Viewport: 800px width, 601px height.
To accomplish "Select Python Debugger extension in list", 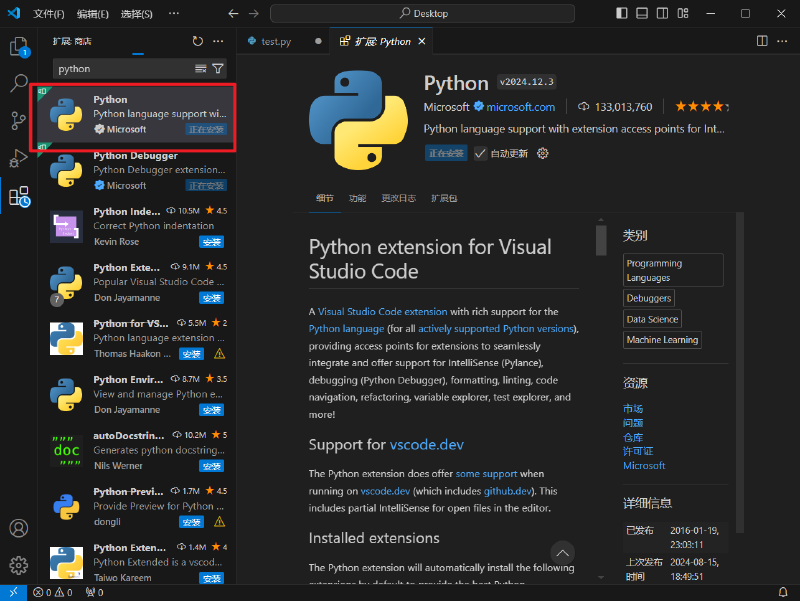I will [138, 171].
